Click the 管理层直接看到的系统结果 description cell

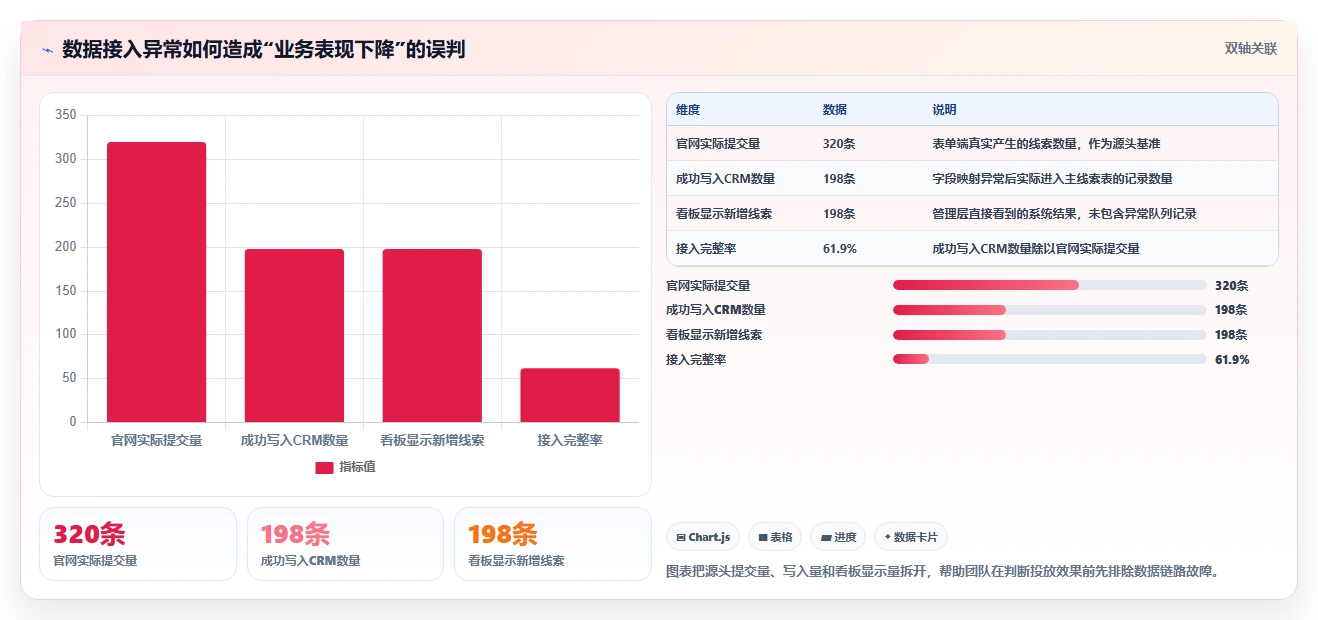tap(1065, 214)
